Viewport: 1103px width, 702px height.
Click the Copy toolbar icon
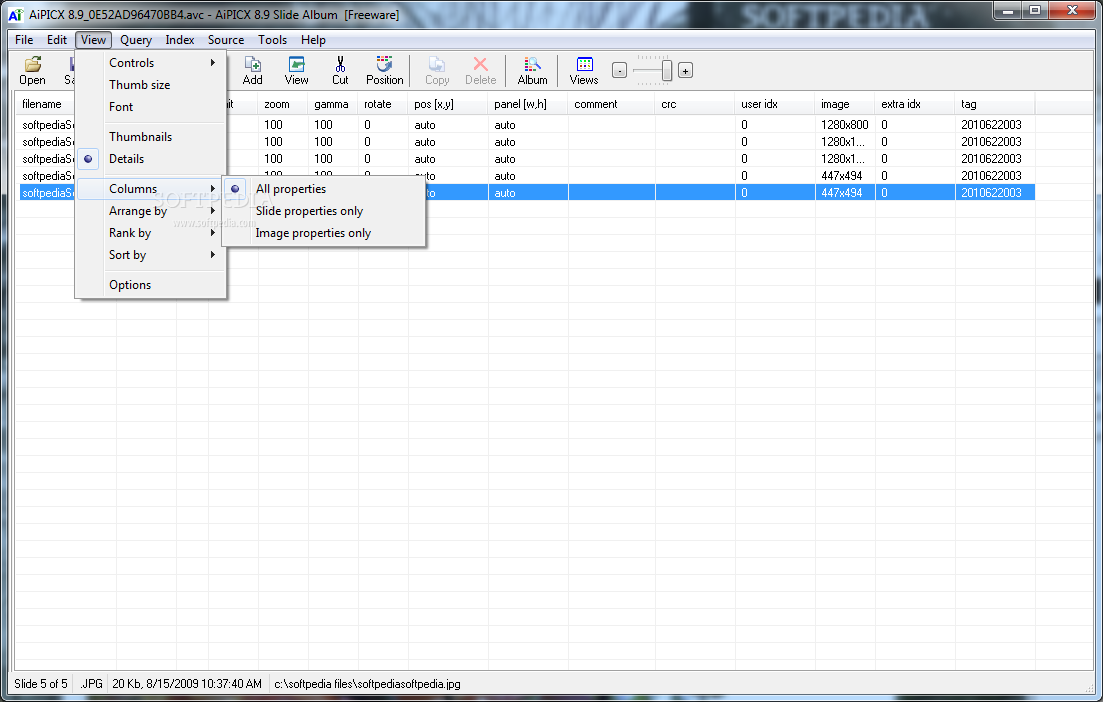click(437, 70)
